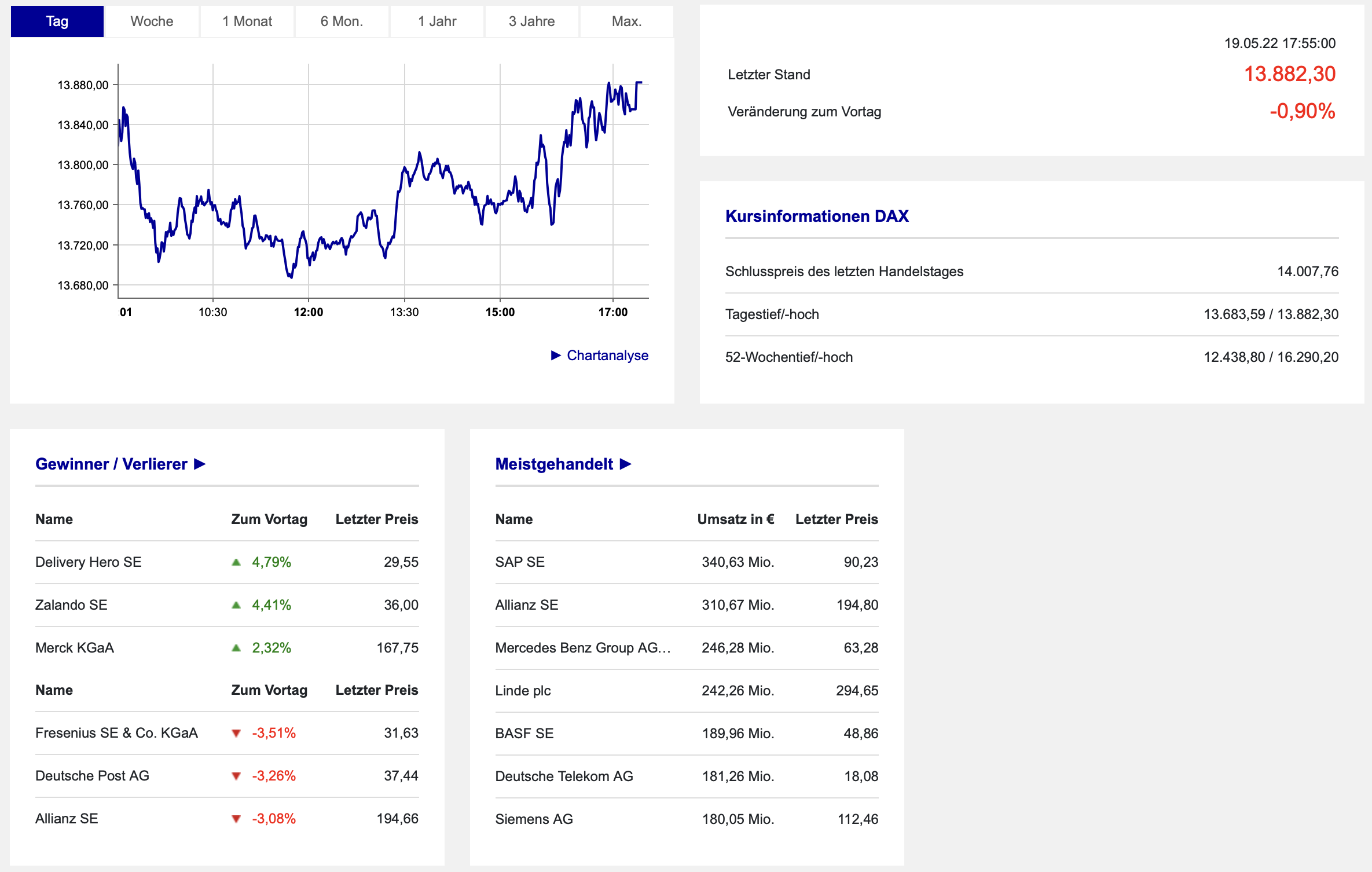Switch chart to 1 Monat view
This screenshot has height=872, width=1372.
pyautogui.click(x=247, y=21)
